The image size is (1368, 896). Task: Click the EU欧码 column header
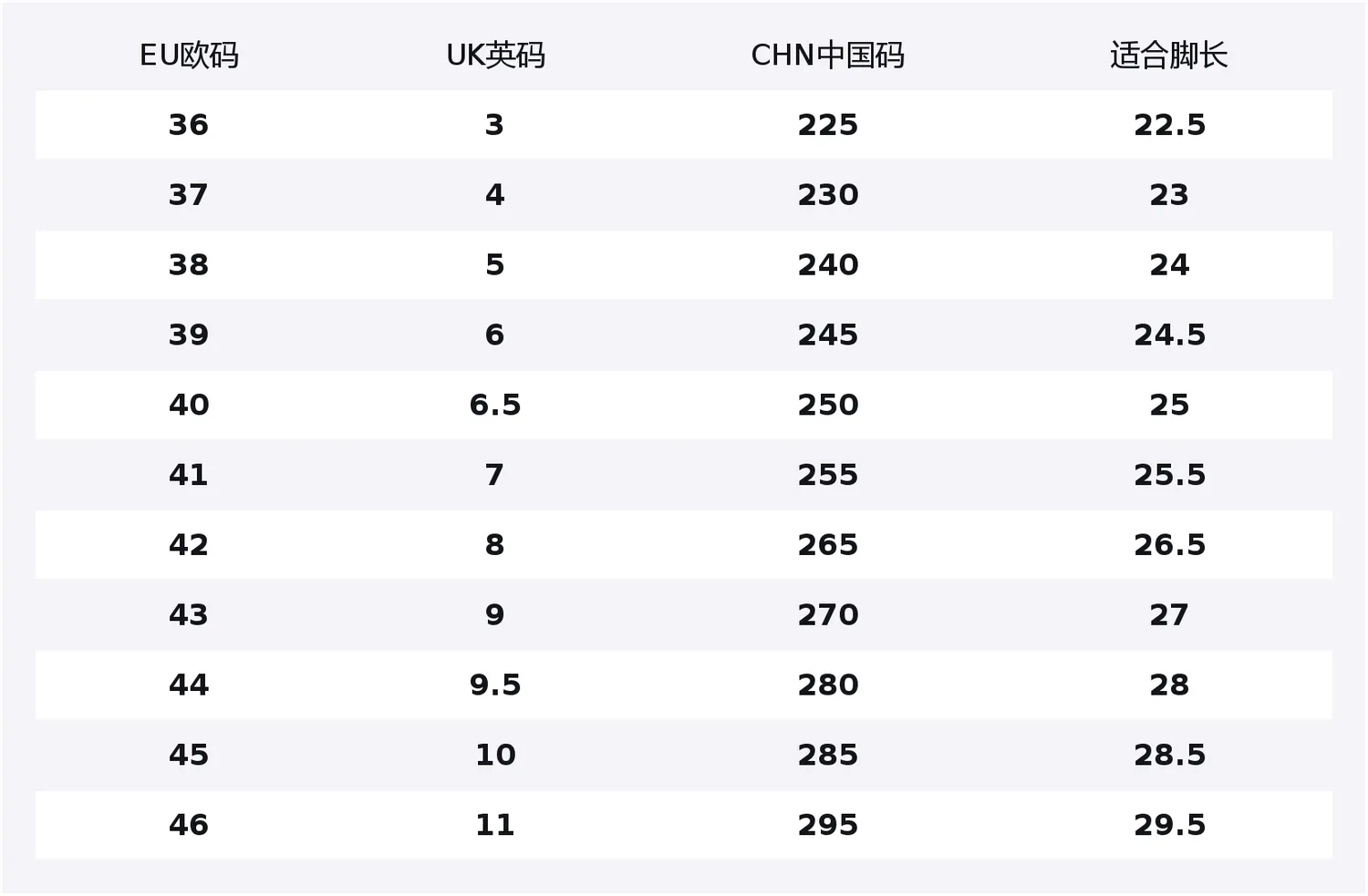tap(189, 56)
